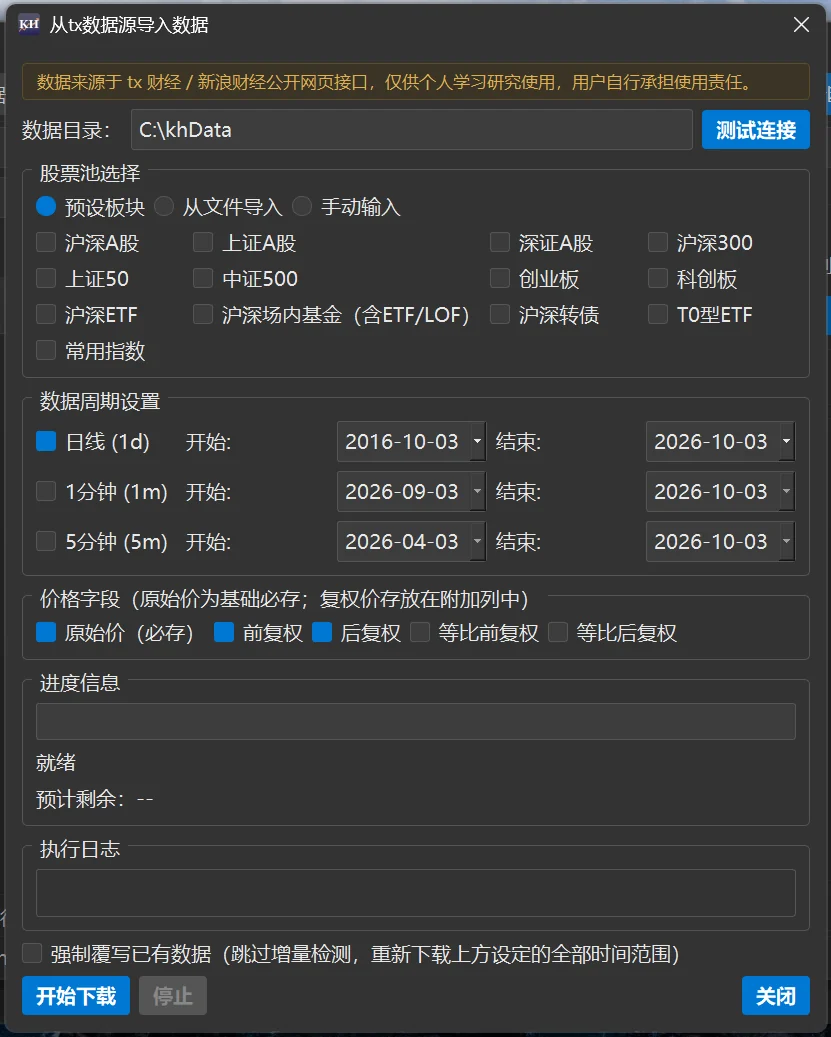The width and height of the screenshot is (831, 1037).
Task: Enable the 1分钟 (1m) period checkbox
Action: pyautogui.click(x=46, y=491)
